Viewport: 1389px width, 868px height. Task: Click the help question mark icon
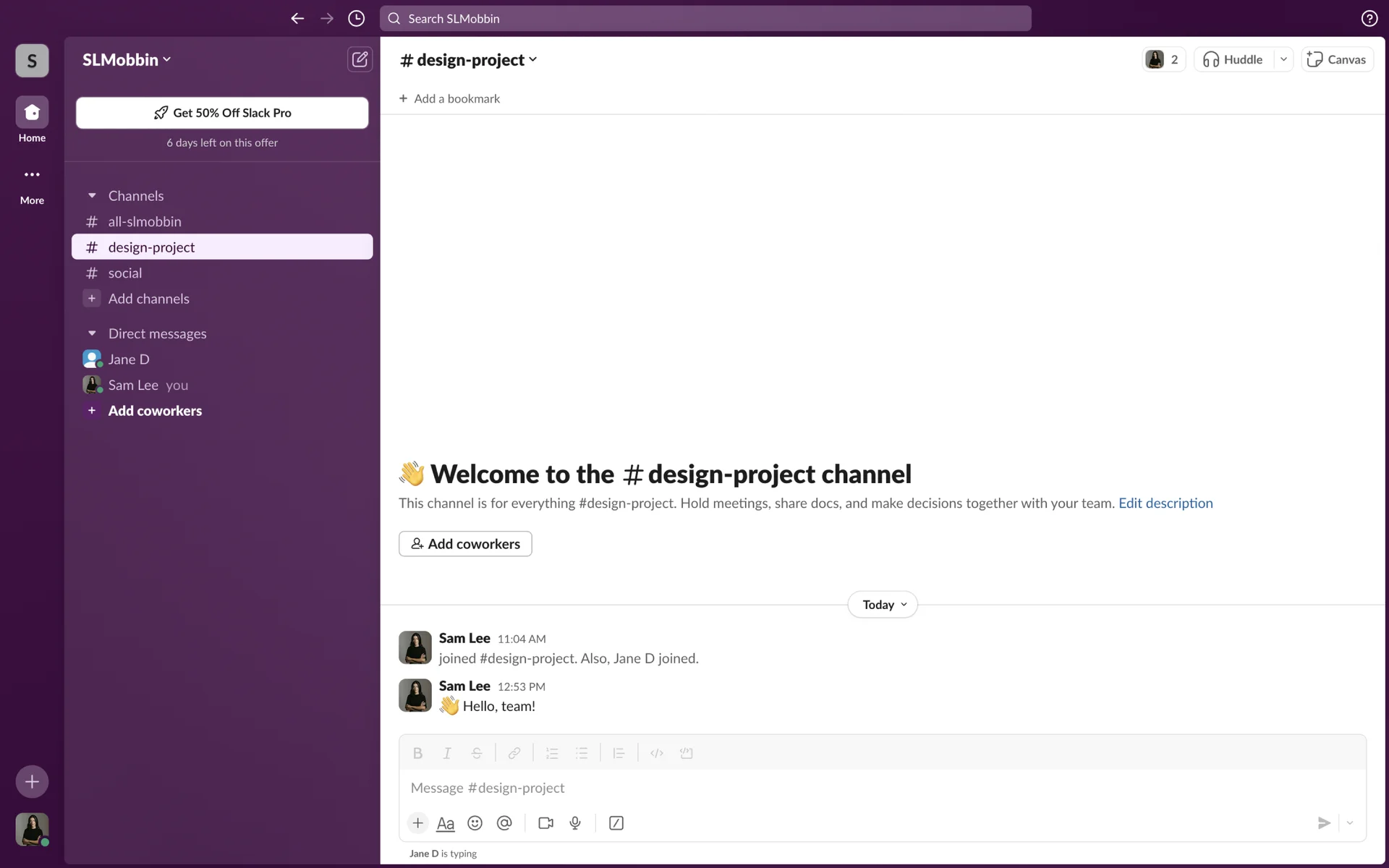(1369, 19)
